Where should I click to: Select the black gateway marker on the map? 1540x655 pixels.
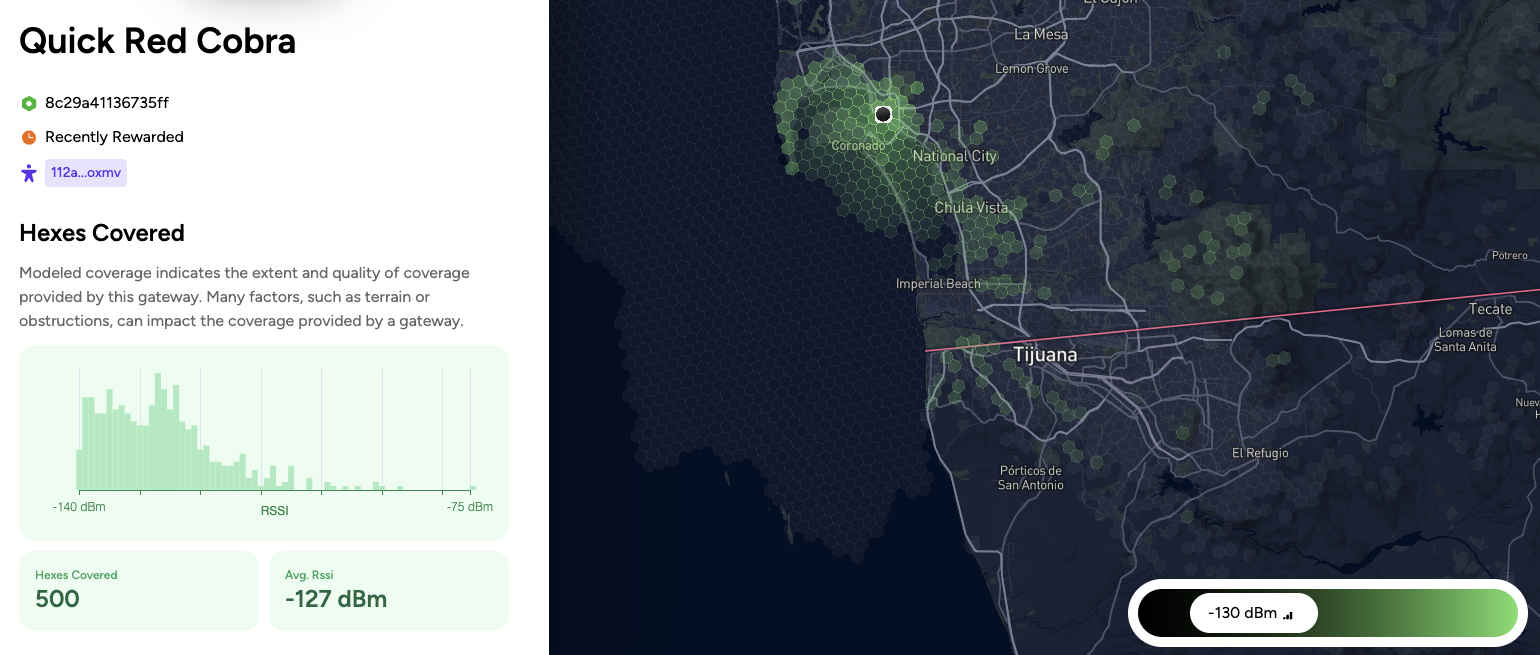(x=883, y=115)
